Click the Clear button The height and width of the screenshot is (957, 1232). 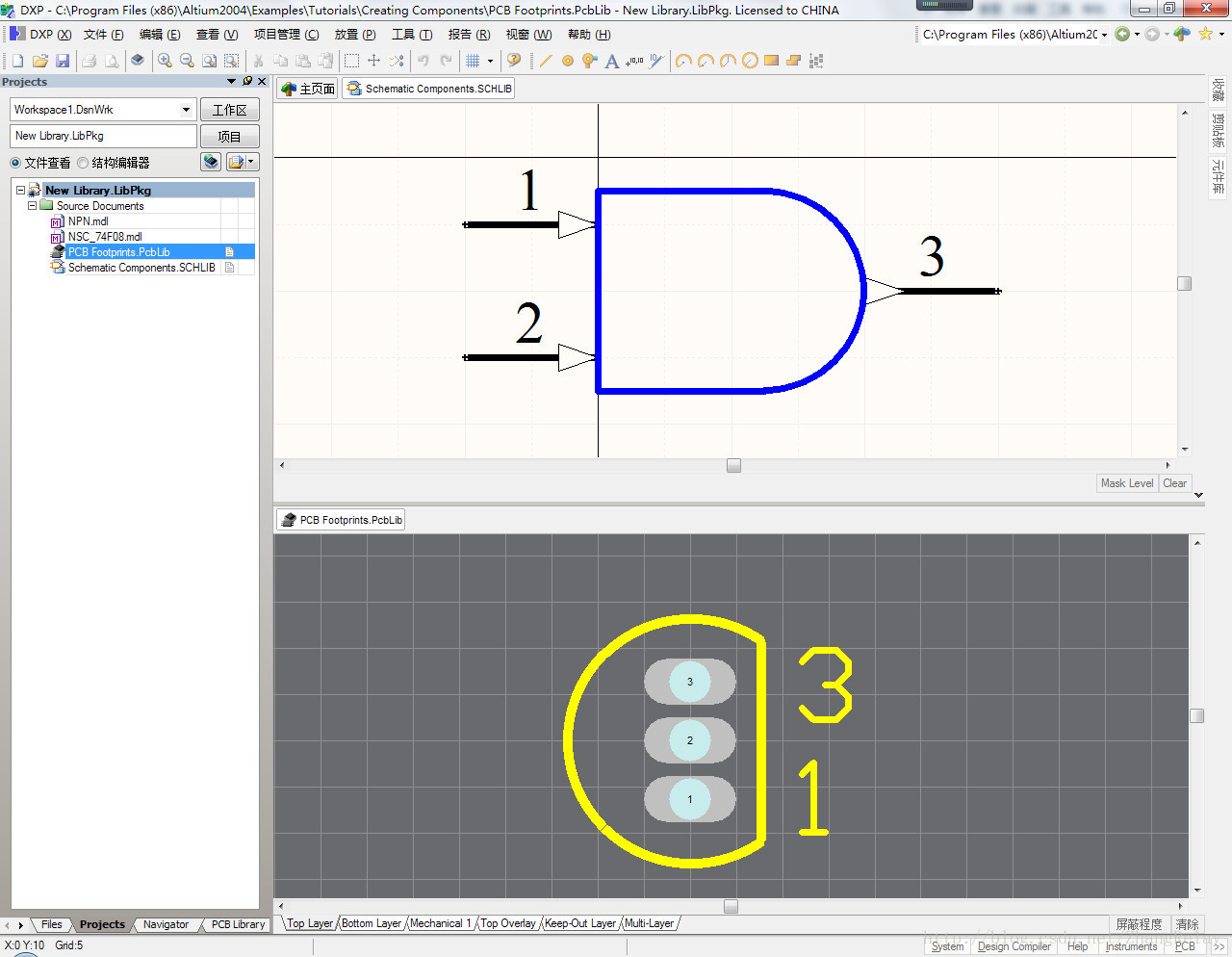pyautogui.click(x=1174, y=483)
